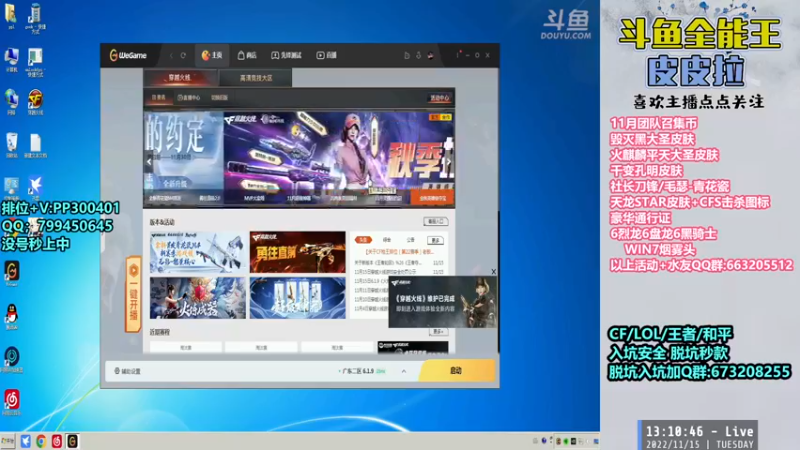Open NetEase Music from the taskbar
The image size is (800, 450).
coord(57,441)
